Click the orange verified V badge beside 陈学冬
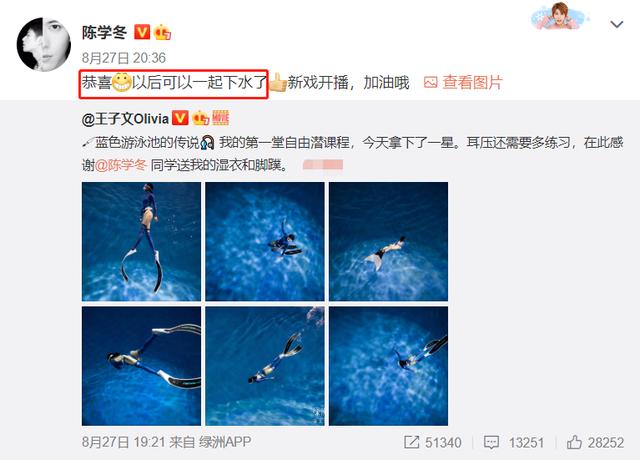640x460 pixels. coord(142,31)
